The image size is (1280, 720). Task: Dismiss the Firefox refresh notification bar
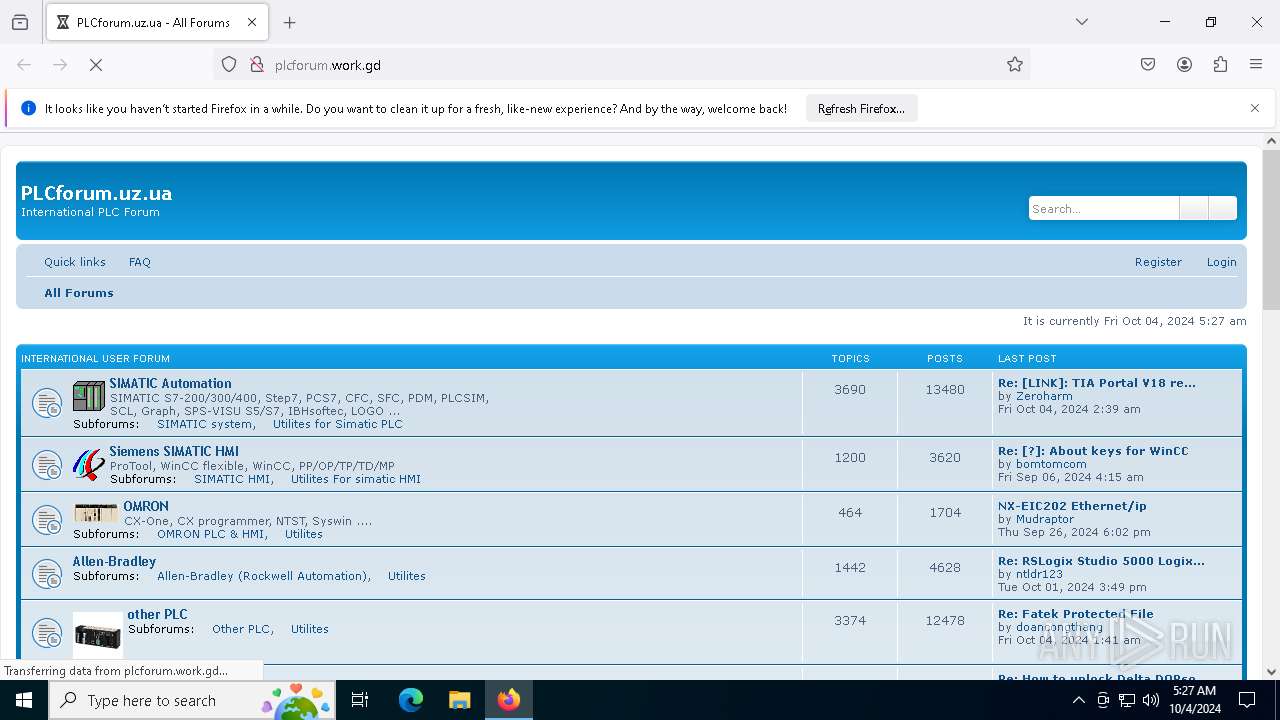coord(1255,108)
